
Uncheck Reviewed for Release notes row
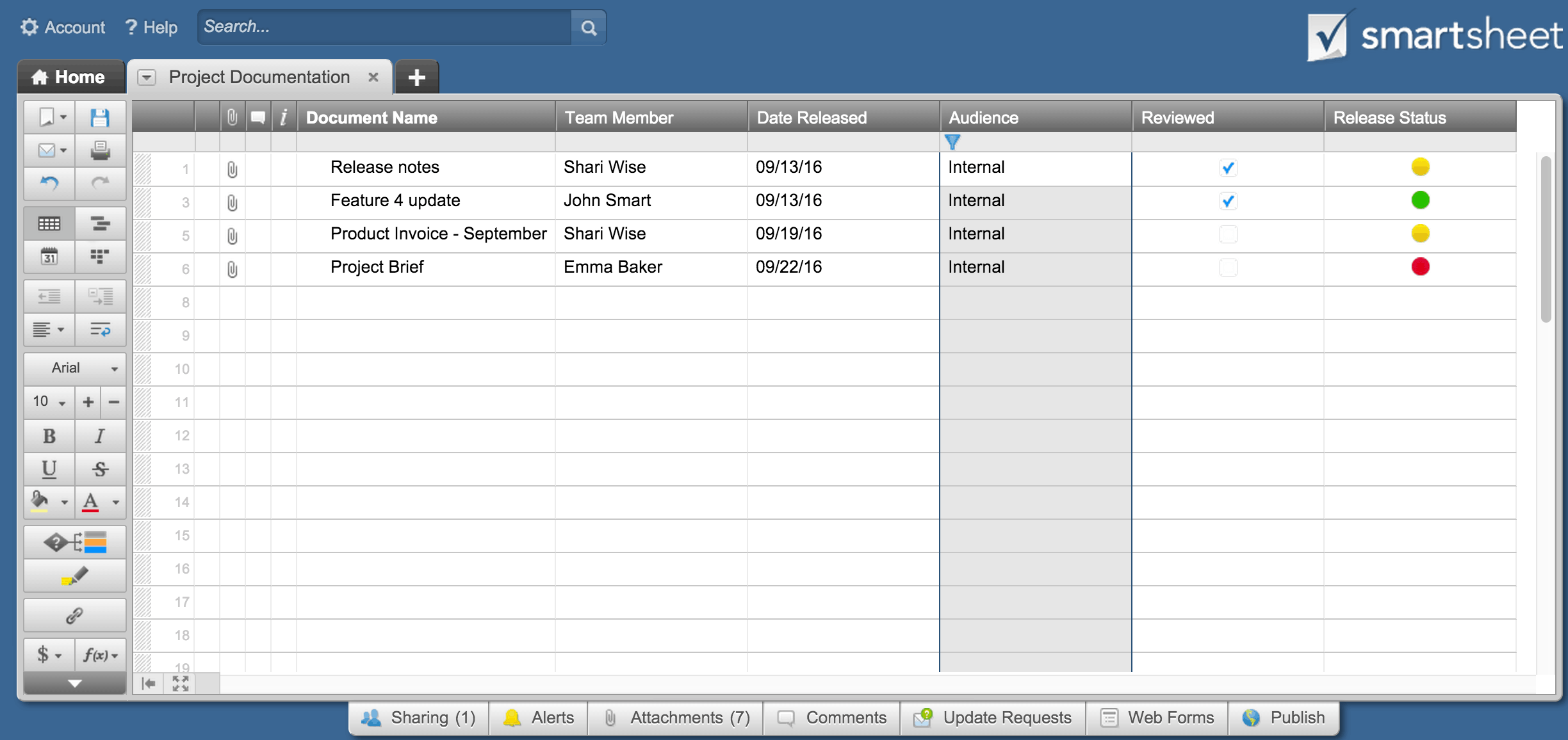pyautogui.click(x=1227, y=168)
